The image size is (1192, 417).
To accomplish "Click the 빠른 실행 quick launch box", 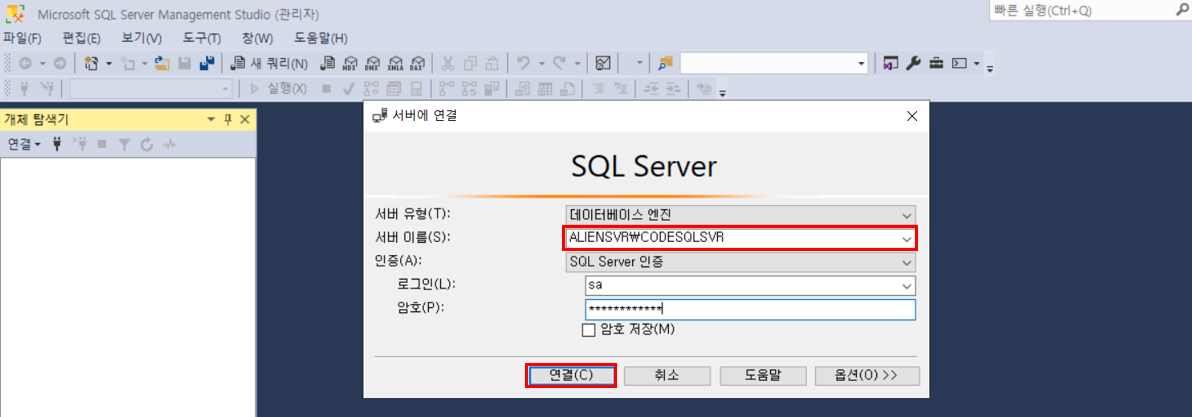I will click(x=1089, y=11).
